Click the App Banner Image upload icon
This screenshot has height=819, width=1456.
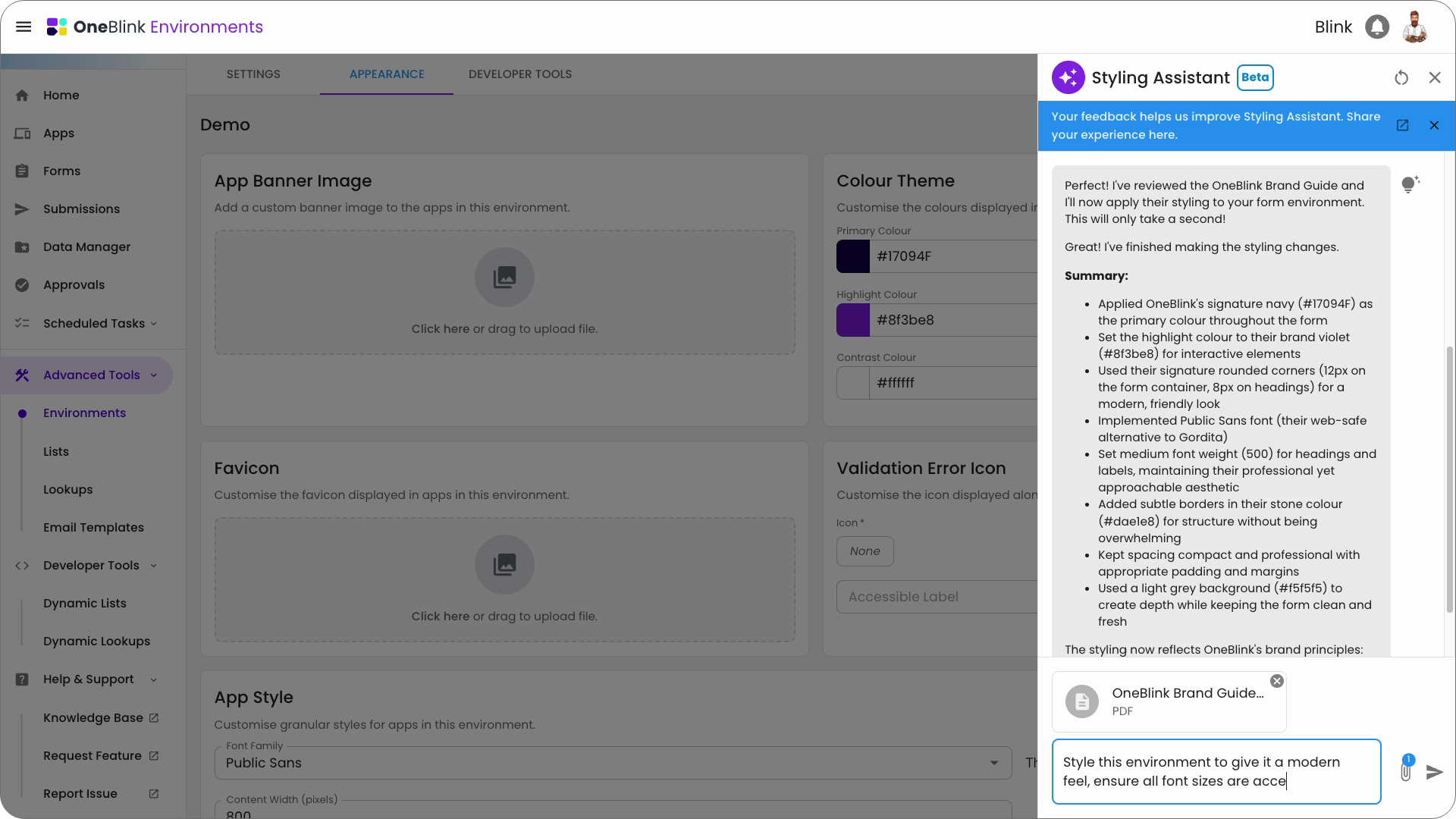(x=504, y=277)
